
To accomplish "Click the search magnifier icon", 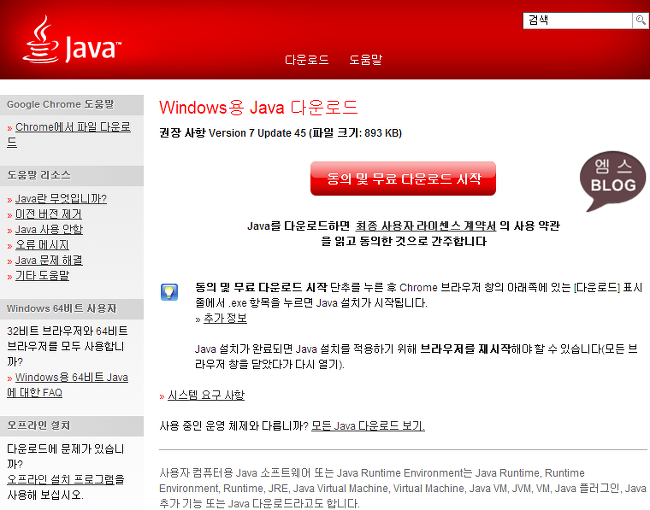I will point(640,20).
